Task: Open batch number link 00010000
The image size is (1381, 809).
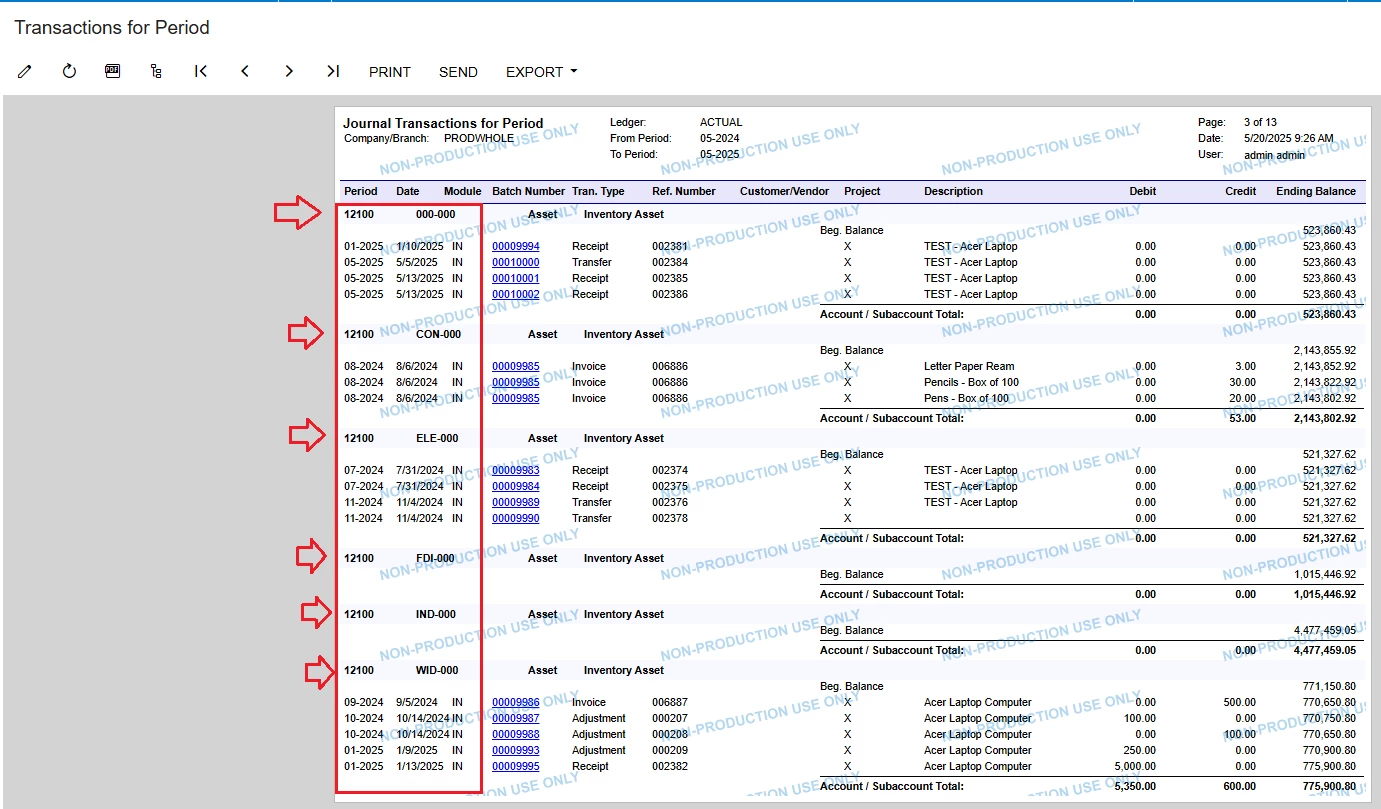Action: click(x=516, y=262)
